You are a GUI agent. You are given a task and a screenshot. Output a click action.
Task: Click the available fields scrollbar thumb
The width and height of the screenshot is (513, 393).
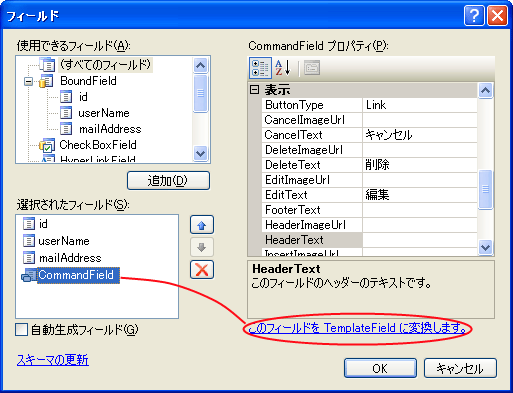coord(201,93)
